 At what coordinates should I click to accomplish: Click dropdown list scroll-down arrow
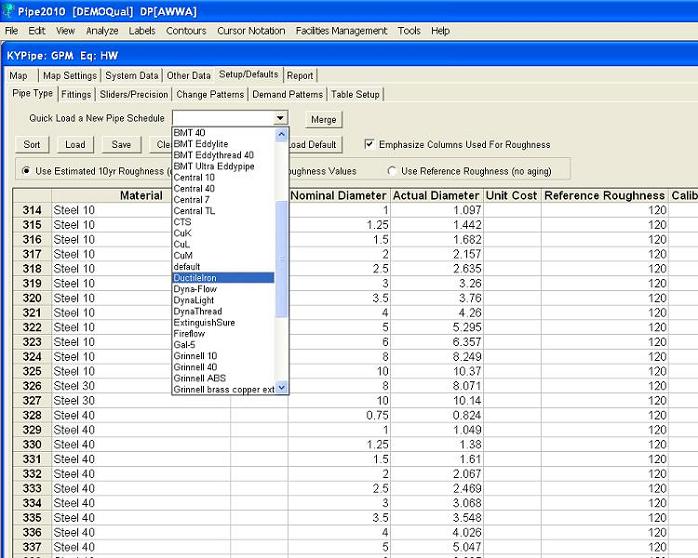pos(281,388)
